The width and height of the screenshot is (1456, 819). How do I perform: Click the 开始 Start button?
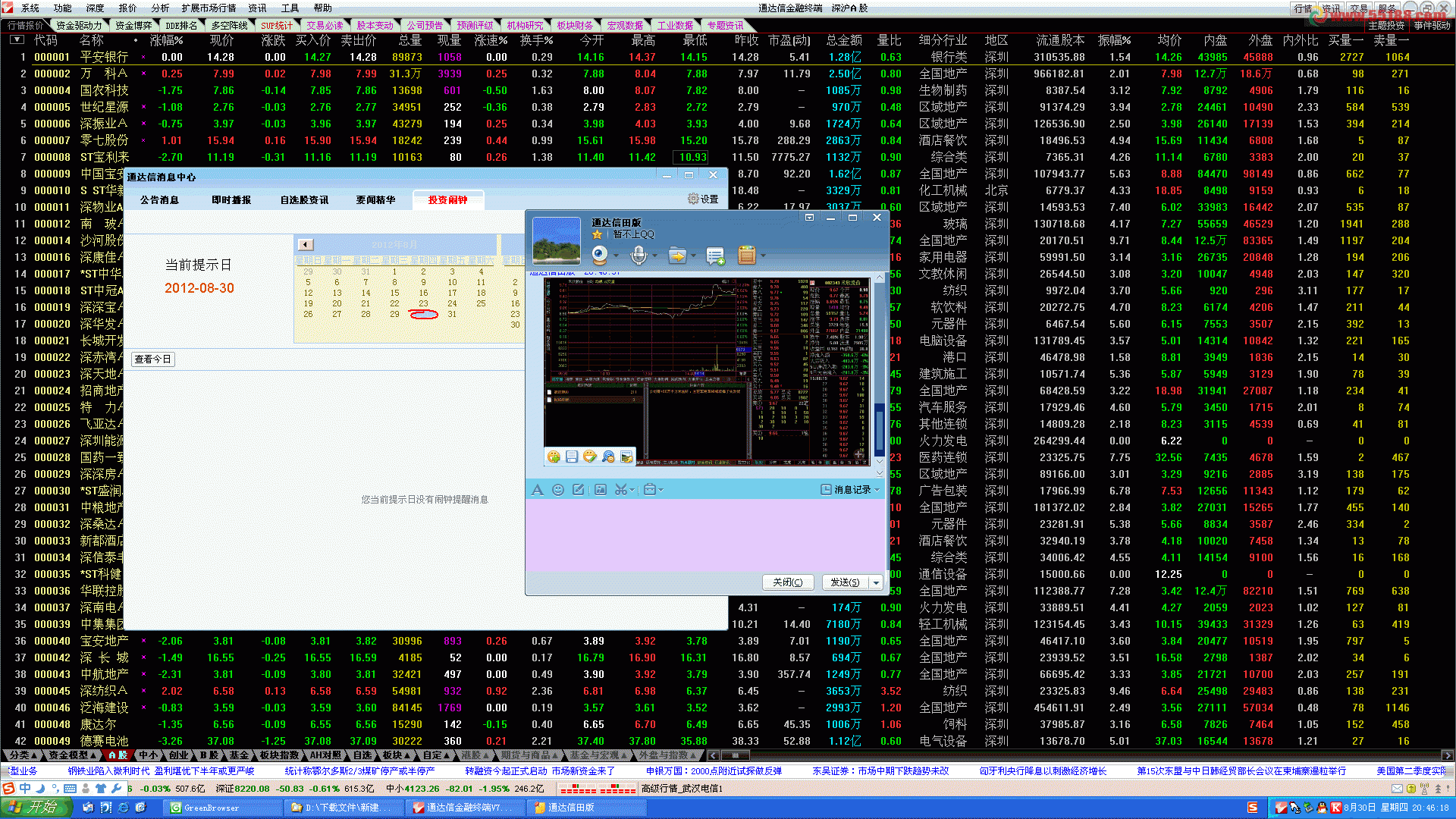36,808
